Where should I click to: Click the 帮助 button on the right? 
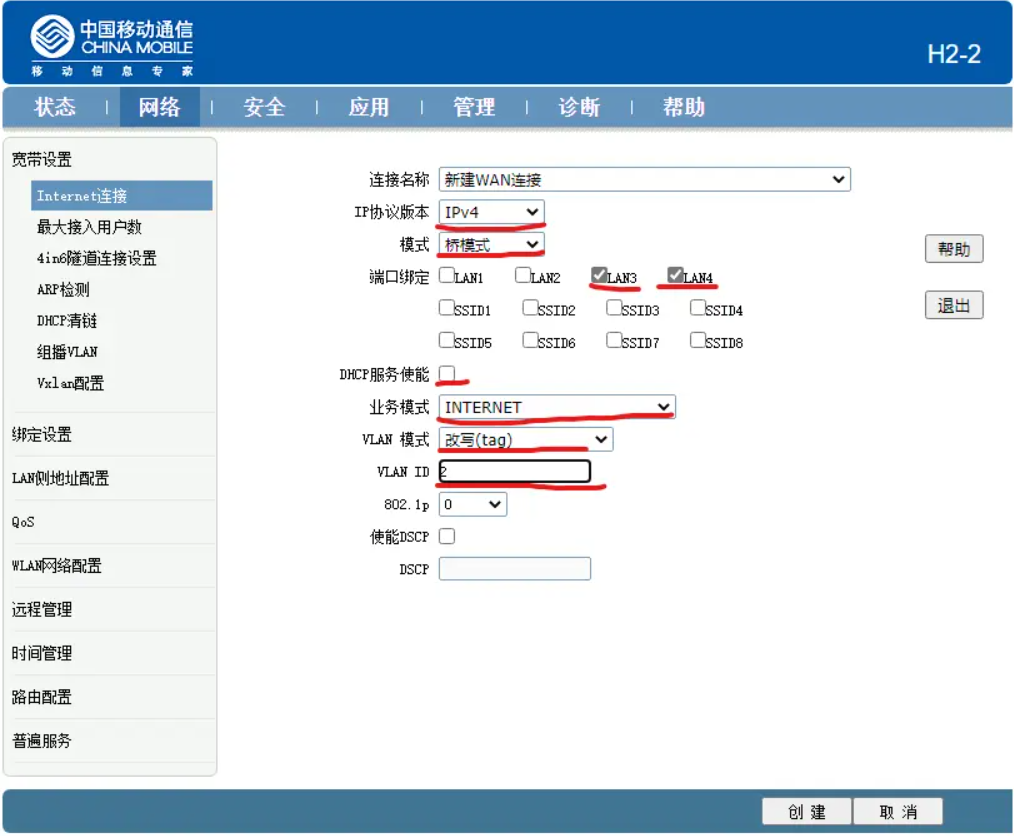click(953, 250)
